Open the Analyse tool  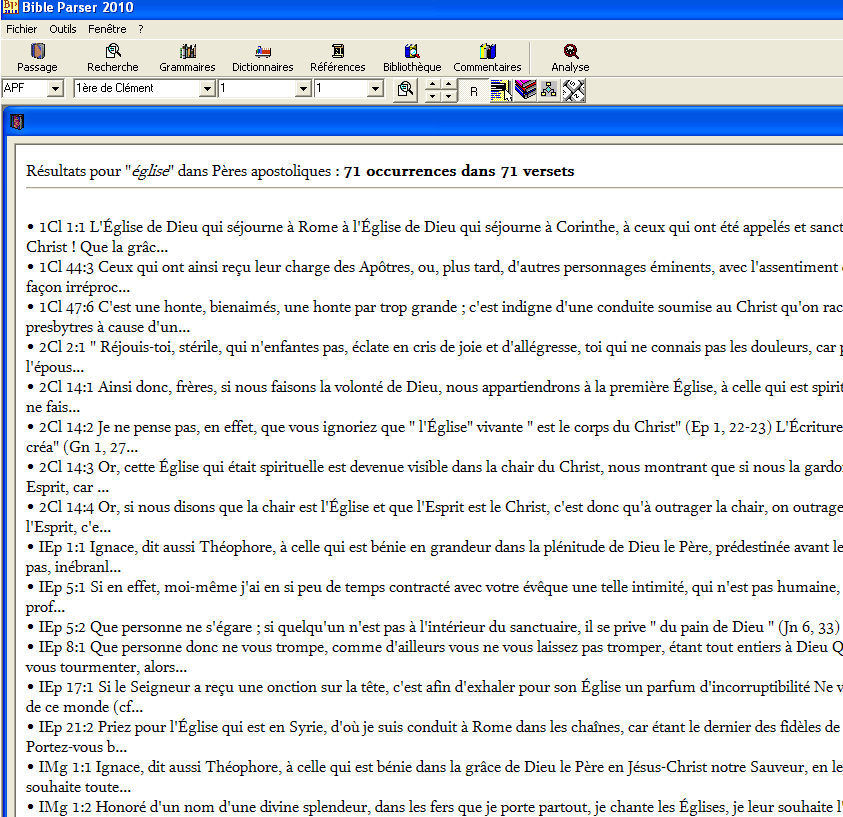click(570, 58)
